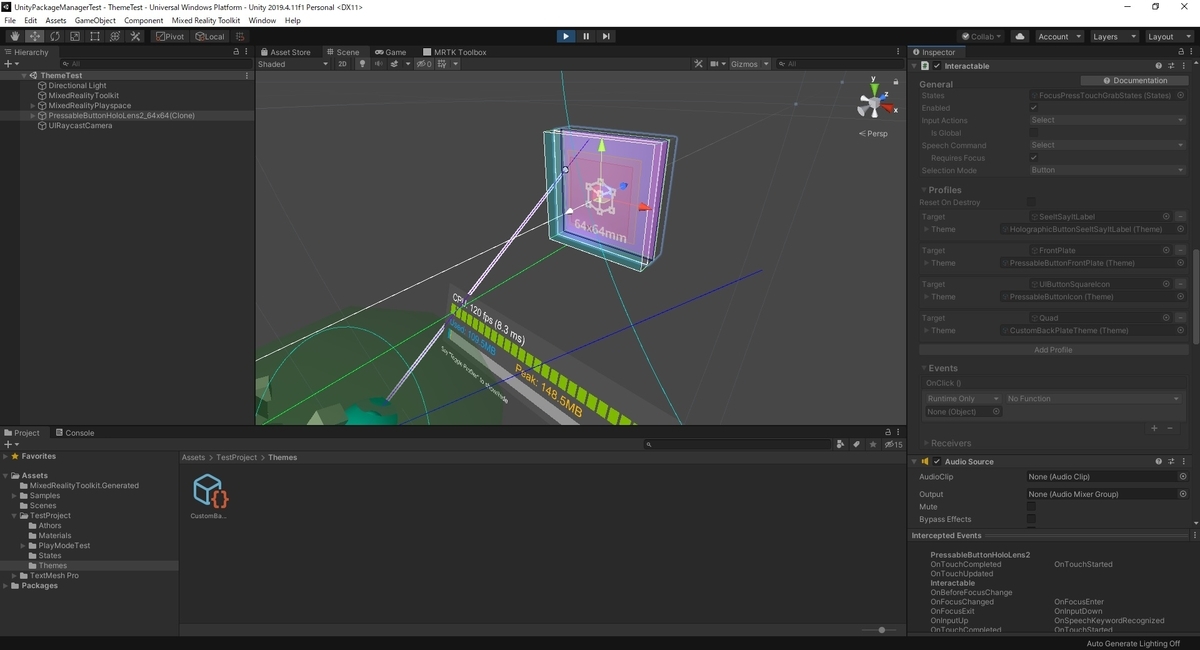The width and height of the screenshot is (1200, 650).
Task: Toggle the Requires Focus checkbox
Action: [x=1033, y=158]
